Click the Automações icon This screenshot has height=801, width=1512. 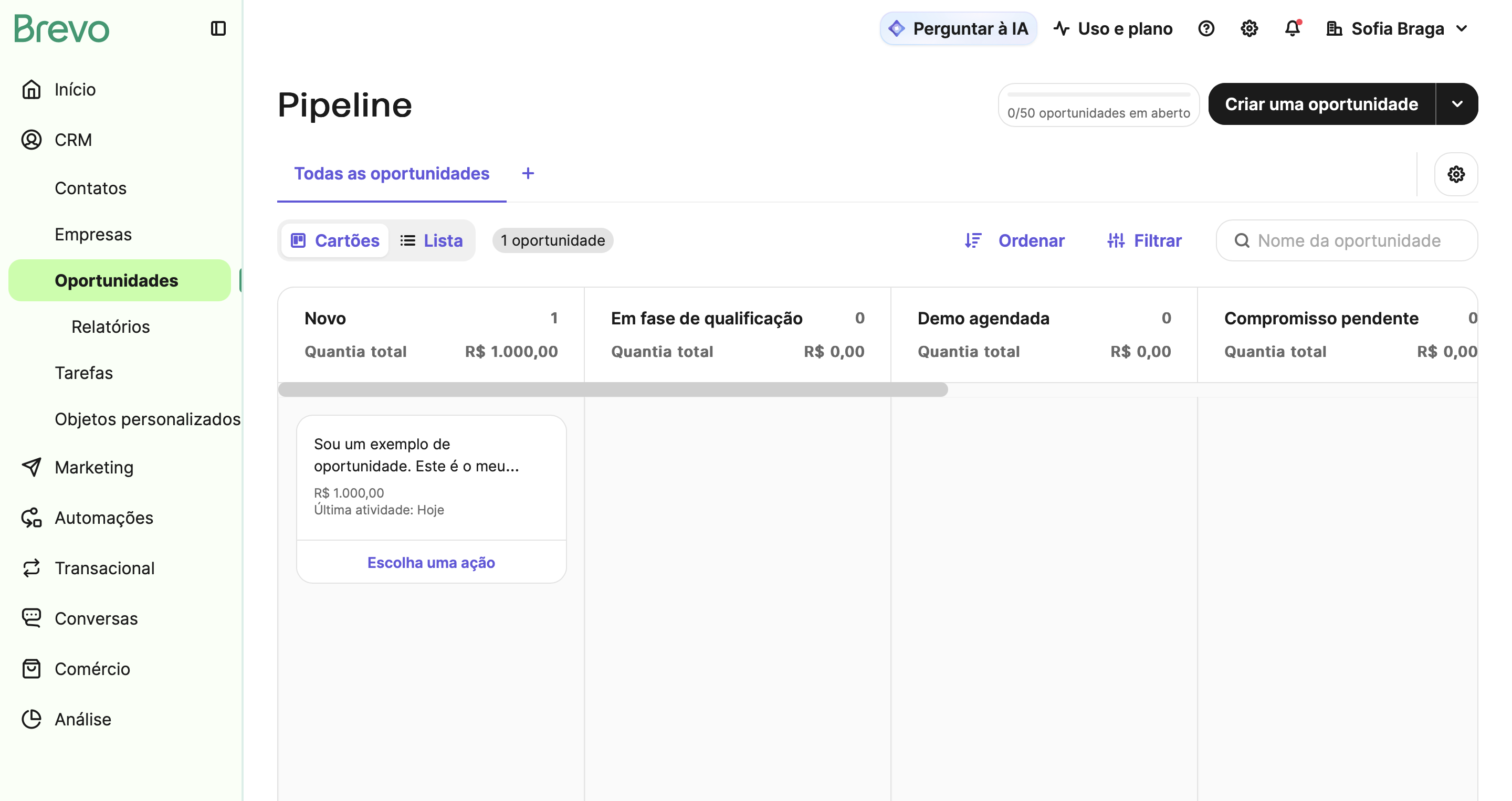click(x=31, y=518)
